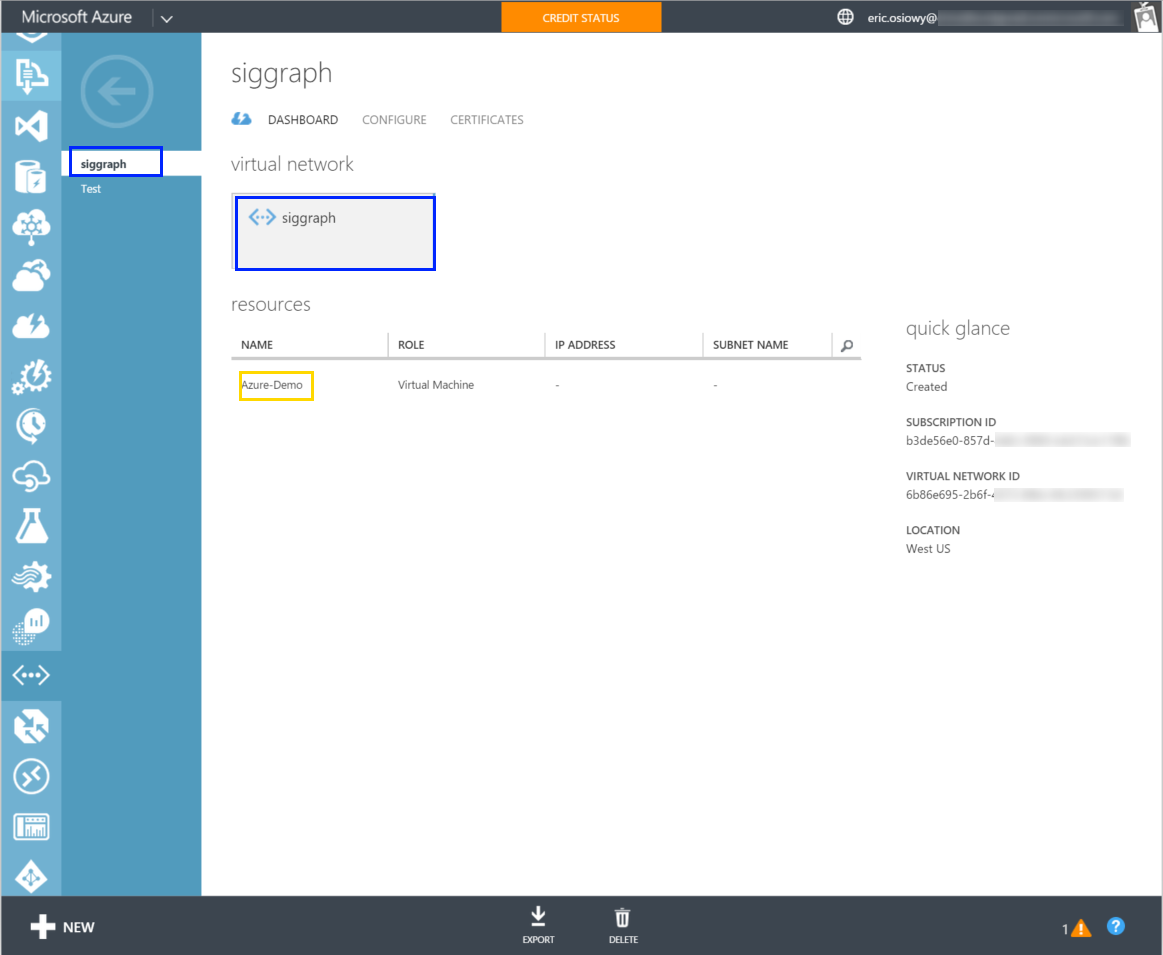Open Recovery Services cloud sidebar icon
This screenshot has width=1163, height=955.
31,276
